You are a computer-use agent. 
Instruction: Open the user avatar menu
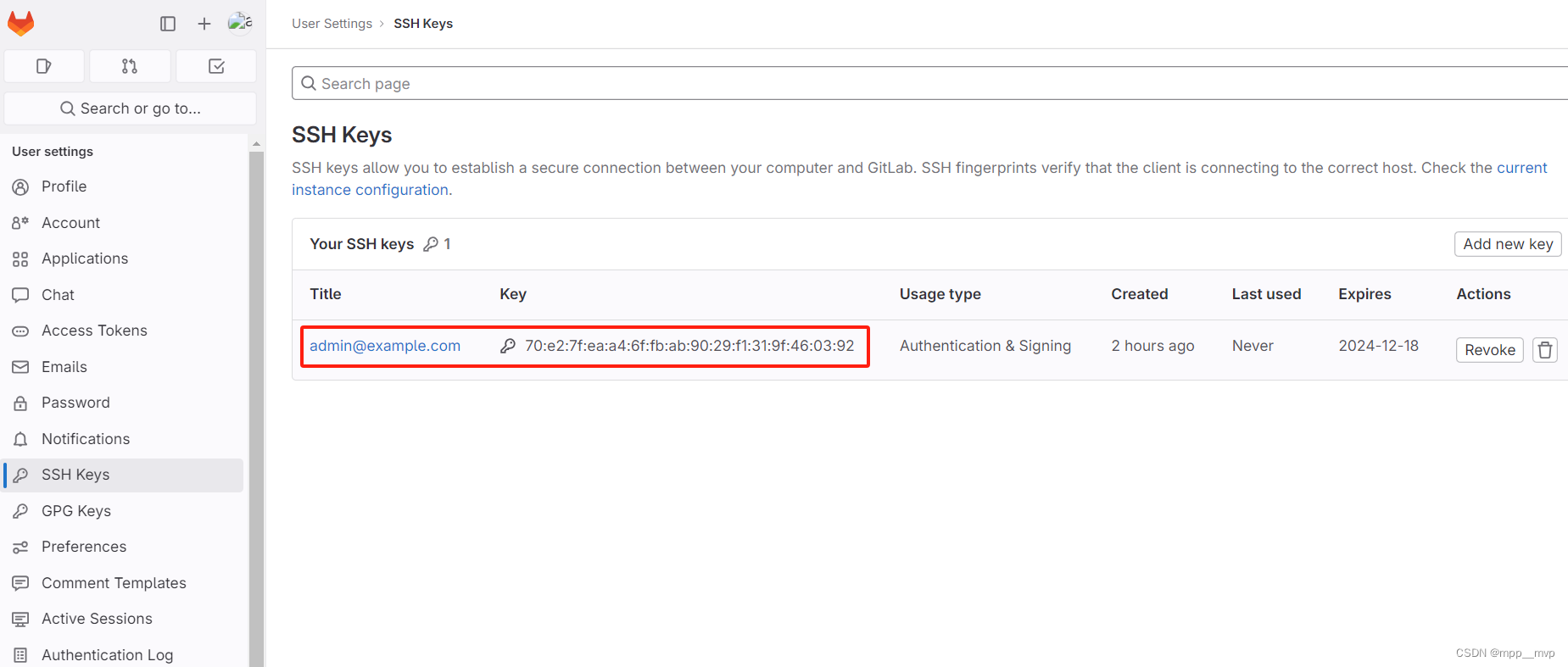[241, 23]
